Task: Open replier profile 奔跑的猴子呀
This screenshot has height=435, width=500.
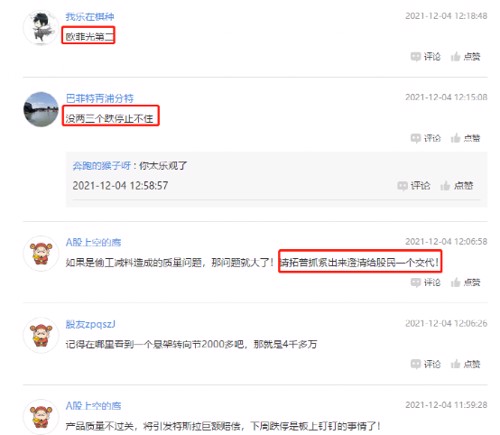Action: coord(102,166)
